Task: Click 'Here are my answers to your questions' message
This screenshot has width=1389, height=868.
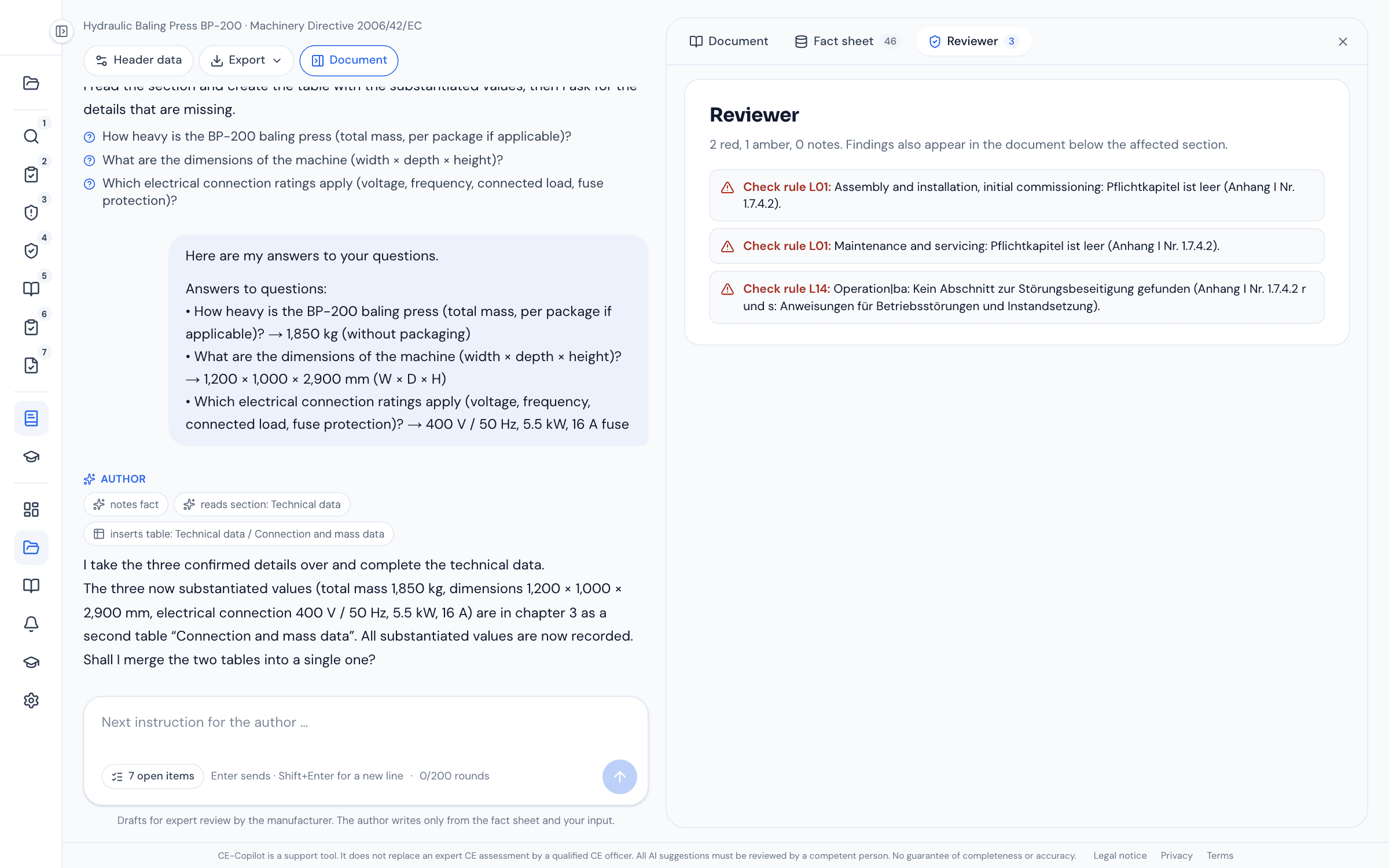Action: coord(312,256)
